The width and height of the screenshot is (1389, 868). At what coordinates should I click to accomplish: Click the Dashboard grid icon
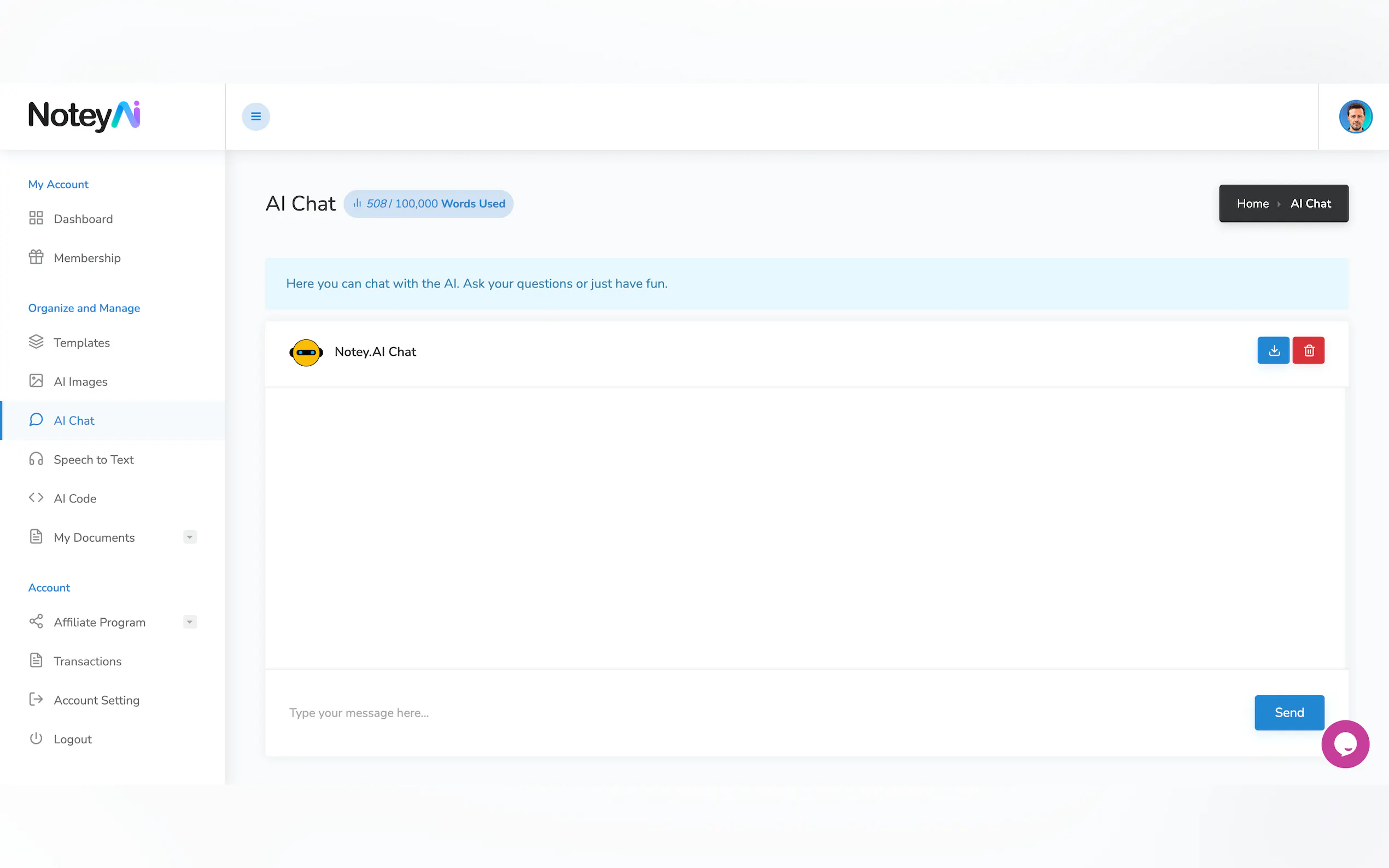(x=36, y=218)
